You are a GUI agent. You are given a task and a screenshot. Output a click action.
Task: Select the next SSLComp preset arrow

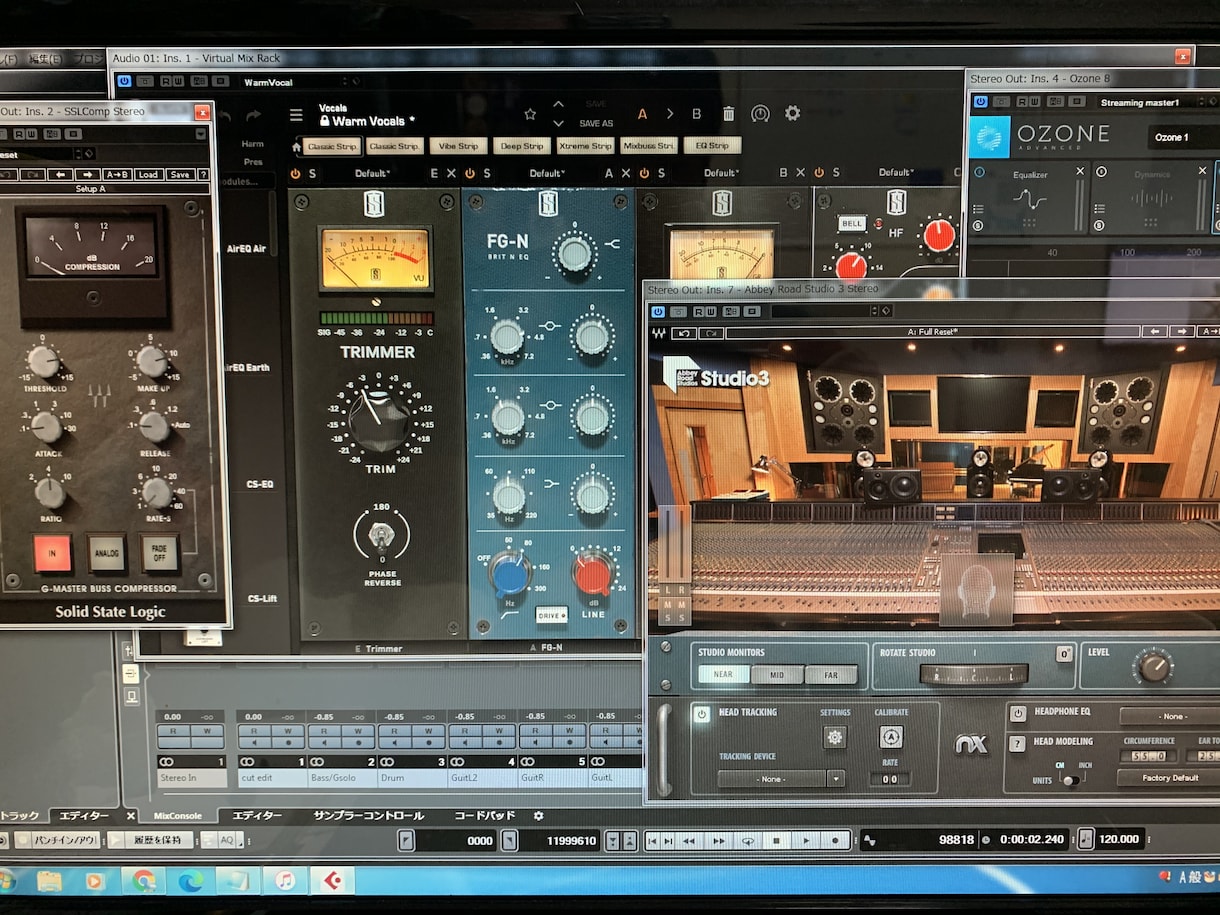tap(88, 174)
